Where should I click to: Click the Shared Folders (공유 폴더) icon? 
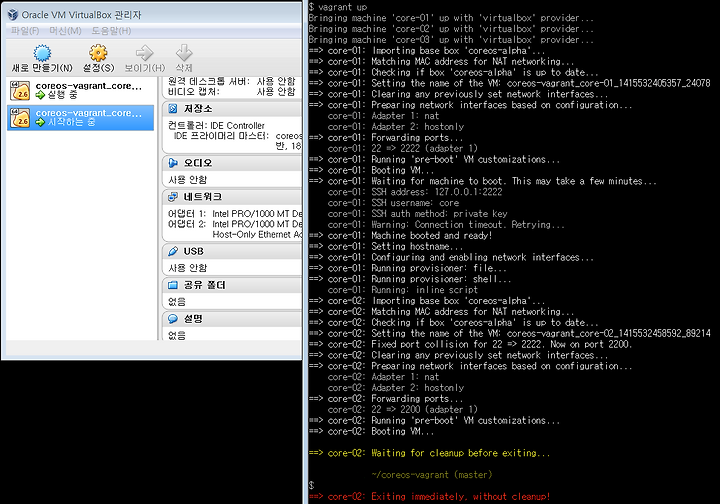[173, 285]
